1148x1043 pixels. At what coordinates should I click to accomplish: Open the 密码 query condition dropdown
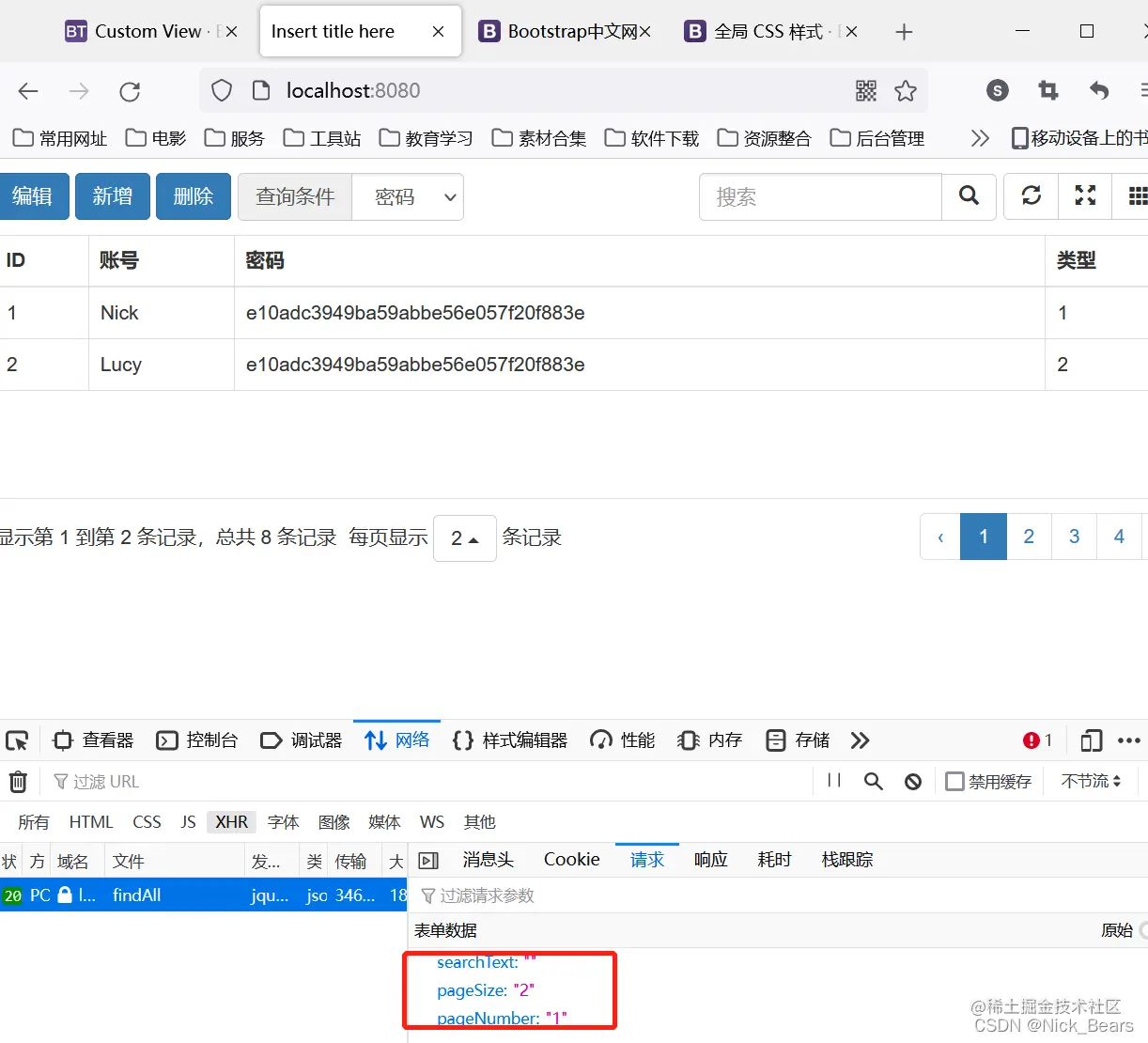[x=408, y=196]
